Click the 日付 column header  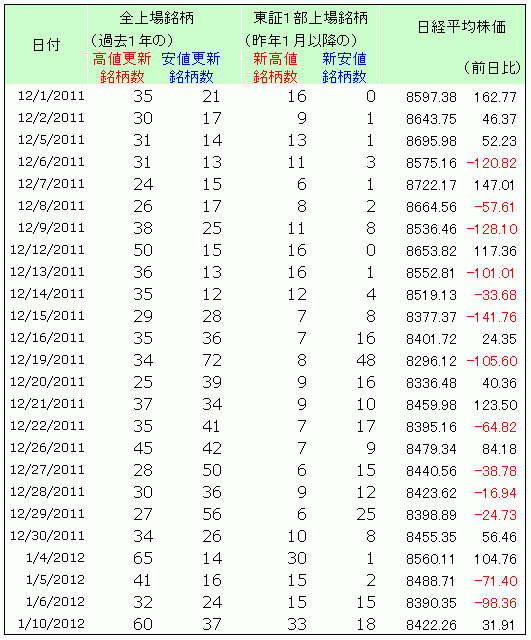click(x=46, y=45)
